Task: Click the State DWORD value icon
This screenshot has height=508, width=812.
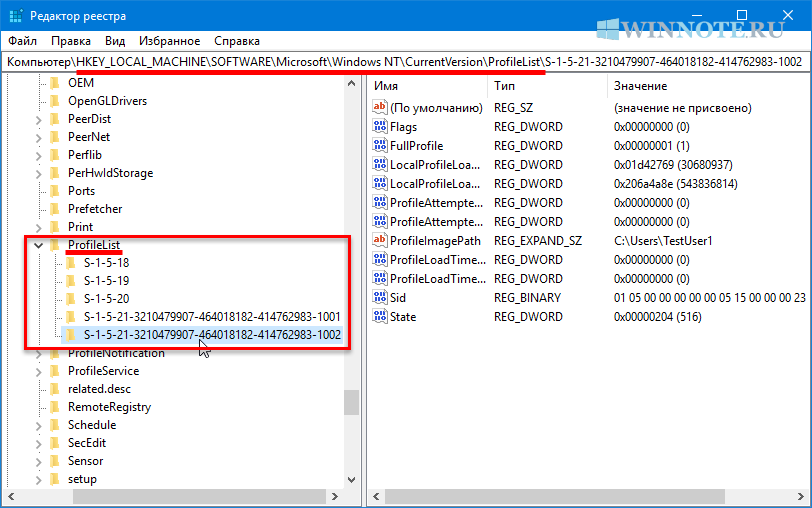Action: [x=380, y=316]
